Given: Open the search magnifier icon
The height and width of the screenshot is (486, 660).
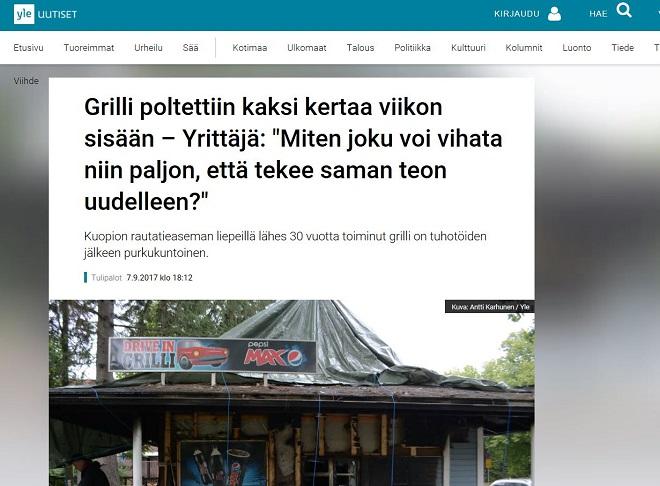Looking at the screenshot, I should pyautogui.click(x=624, y=10).
